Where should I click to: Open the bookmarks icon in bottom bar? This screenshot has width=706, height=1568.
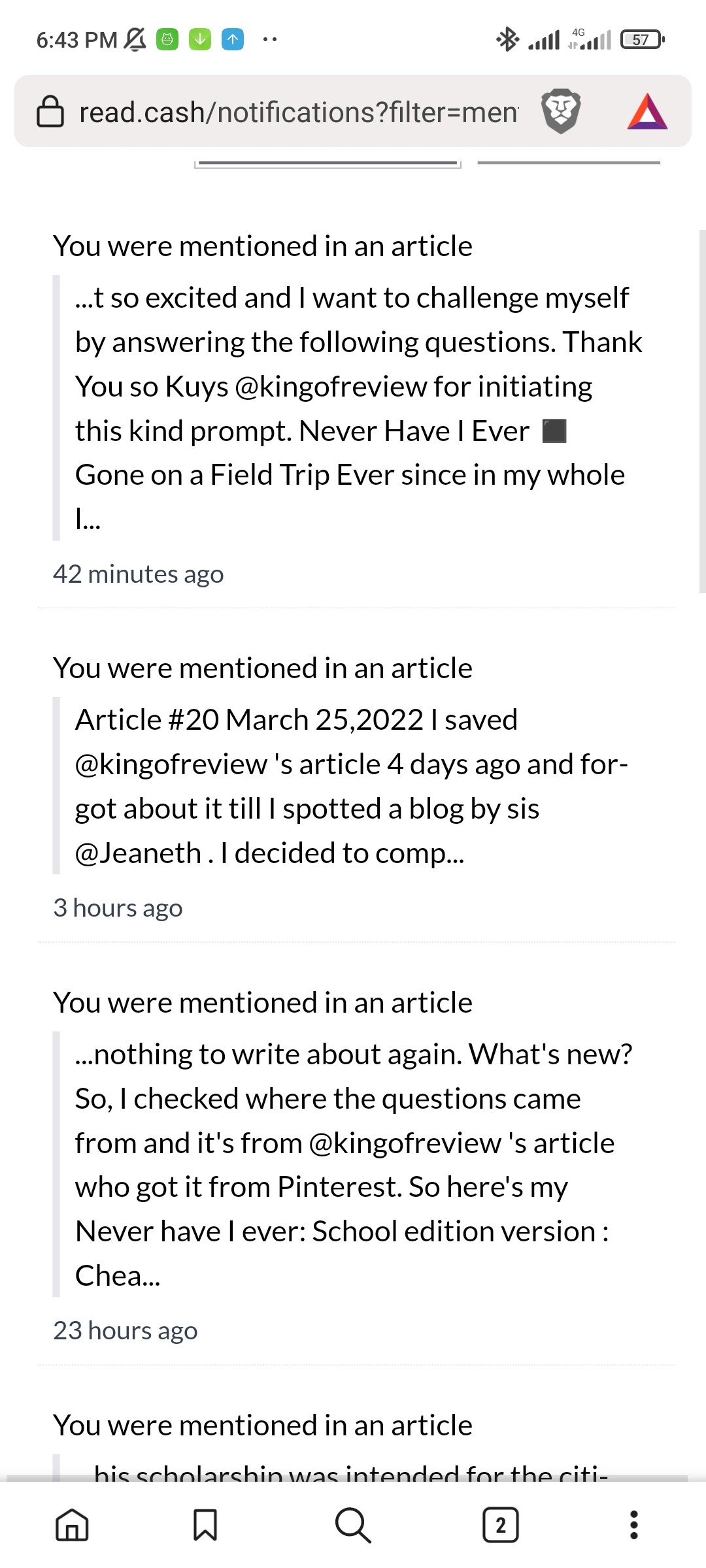tap(205, 1526)
